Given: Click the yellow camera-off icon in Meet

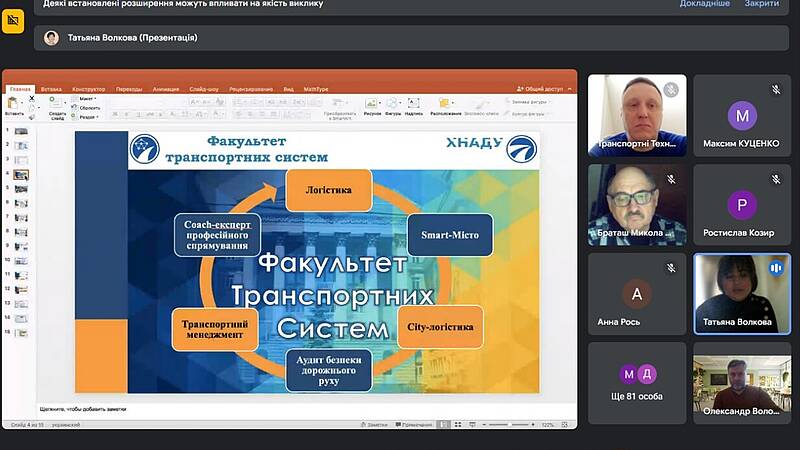Looking at the screenshot, I should (13, 21).
